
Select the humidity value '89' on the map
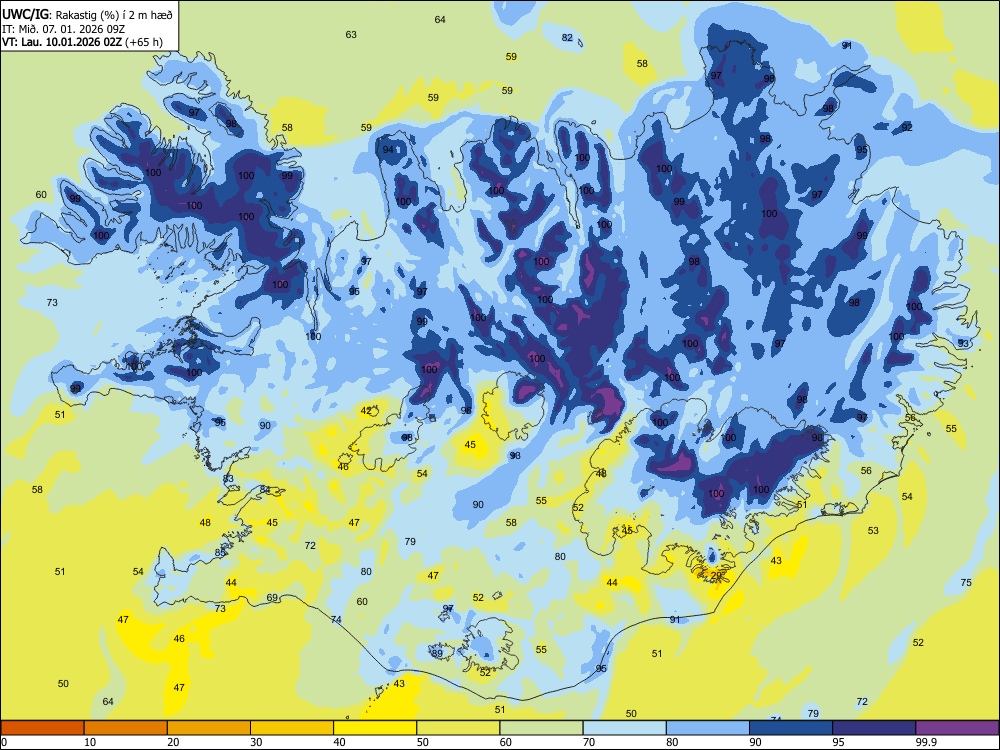pos(437,653)
